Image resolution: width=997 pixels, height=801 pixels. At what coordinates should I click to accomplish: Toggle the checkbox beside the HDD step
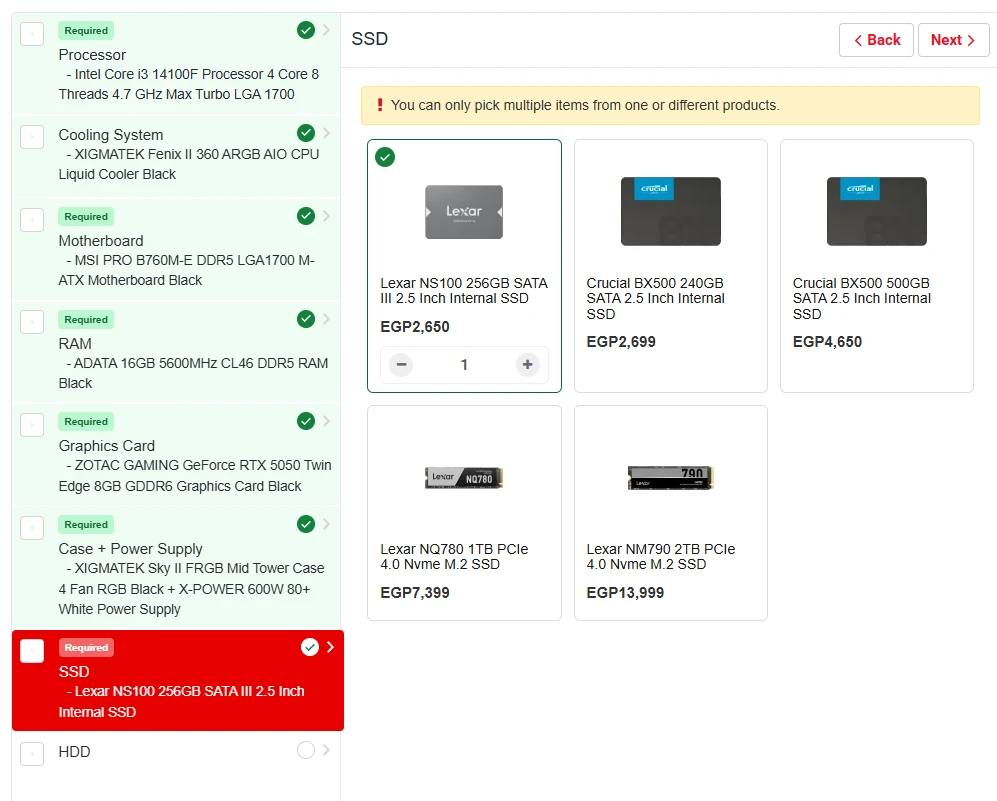click(32, 754)
